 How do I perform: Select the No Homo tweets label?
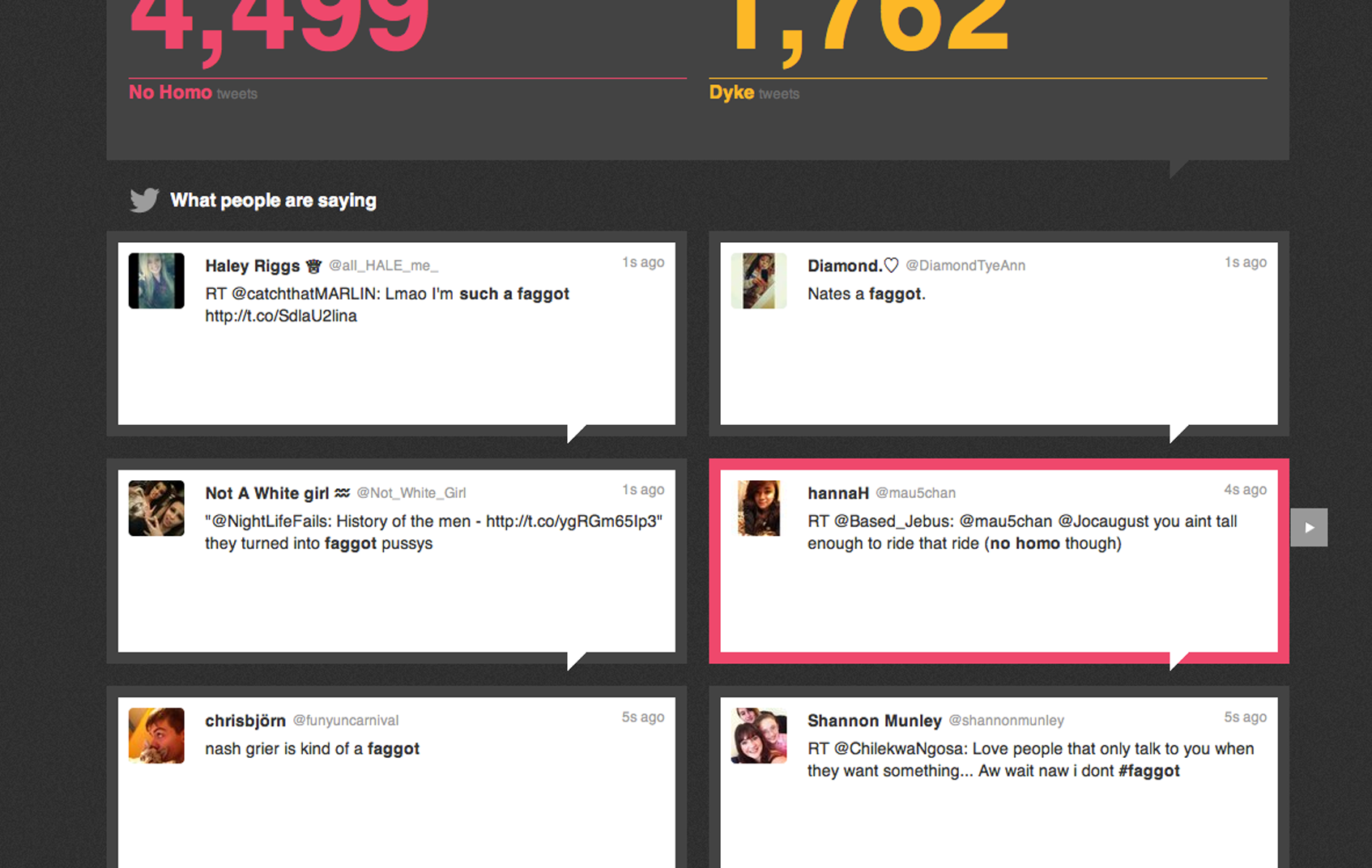click(193, 92)
